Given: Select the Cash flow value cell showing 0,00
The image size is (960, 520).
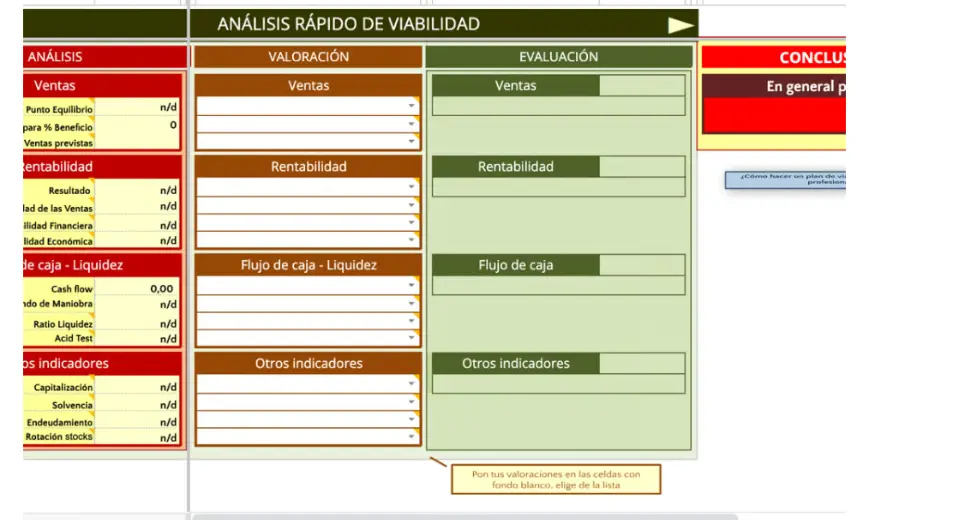Looking at the screenshot, I should (139, 288).
